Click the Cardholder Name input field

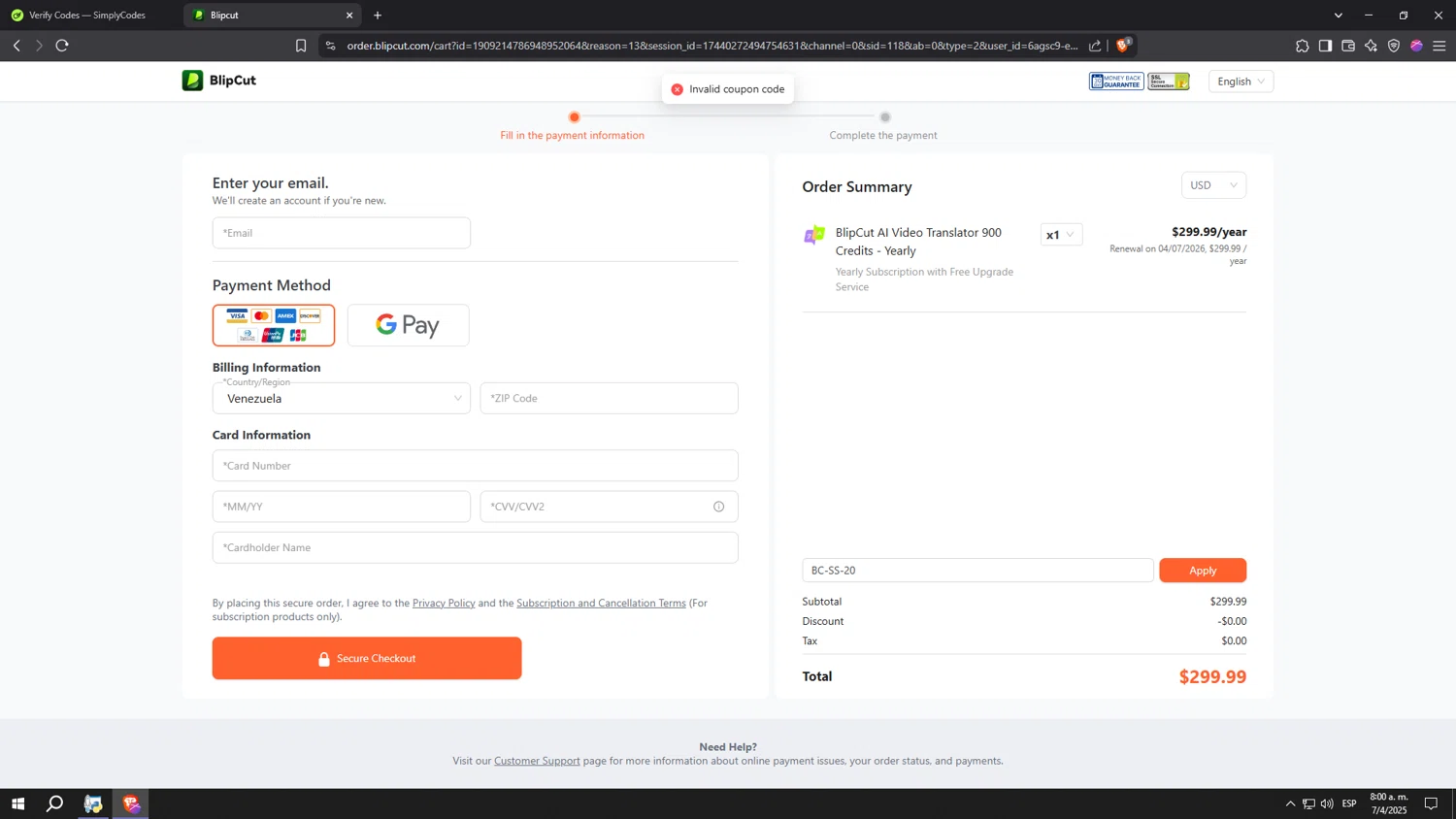[x=476, y=547]
